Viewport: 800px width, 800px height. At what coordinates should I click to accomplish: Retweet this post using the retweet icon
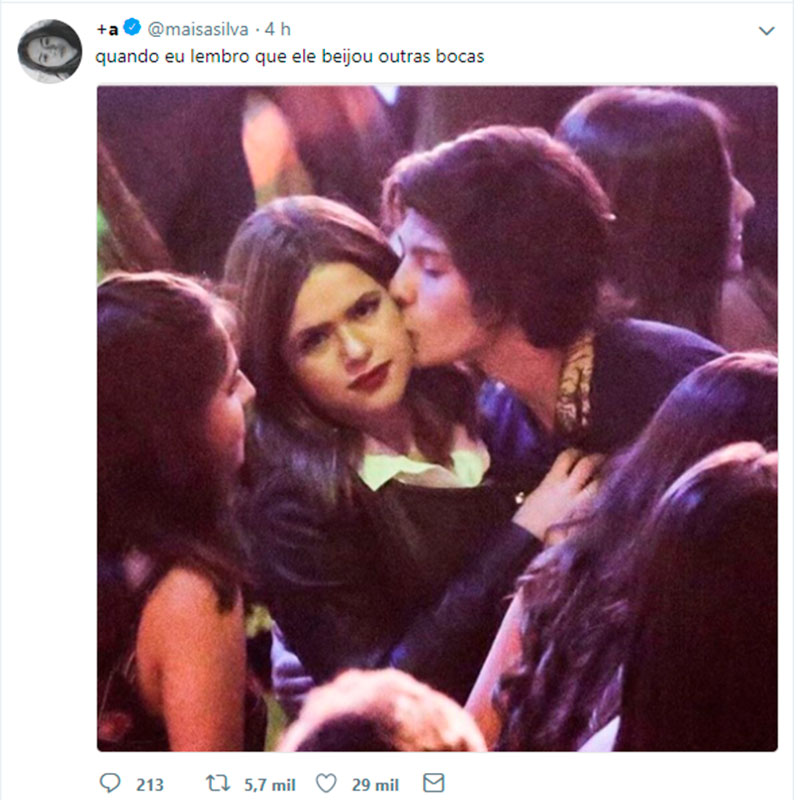tap(215, 783)
